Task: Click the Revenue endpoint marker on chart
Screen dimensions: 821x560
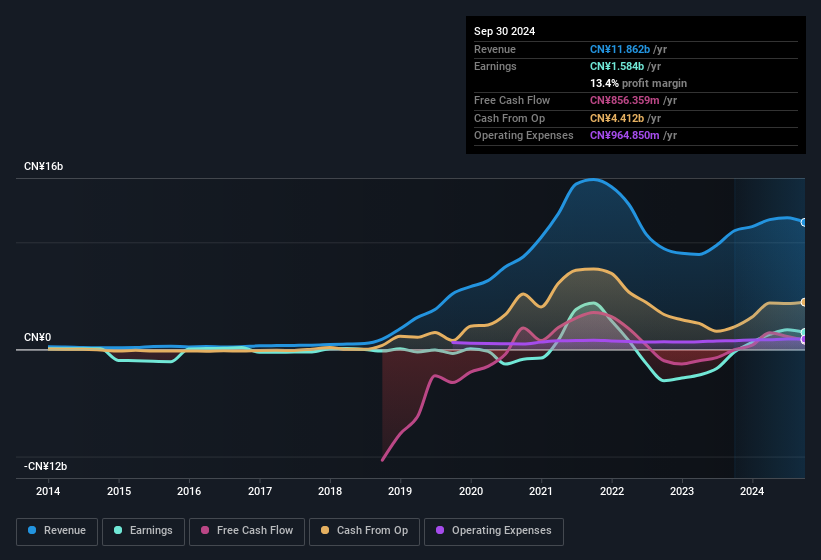Action: tap(804, 222)
